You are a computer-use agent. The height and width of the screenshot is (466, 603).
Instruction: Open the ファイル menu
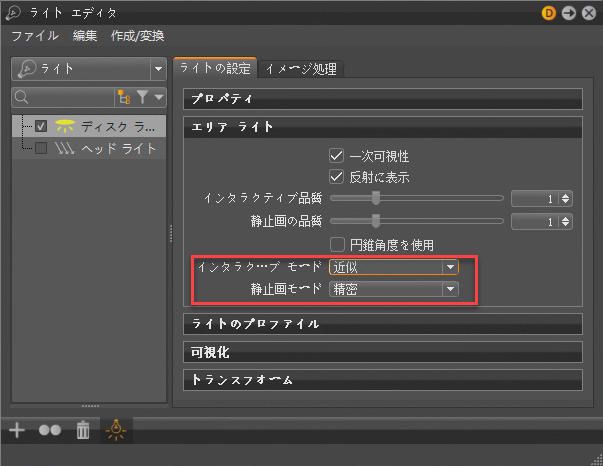35,36
